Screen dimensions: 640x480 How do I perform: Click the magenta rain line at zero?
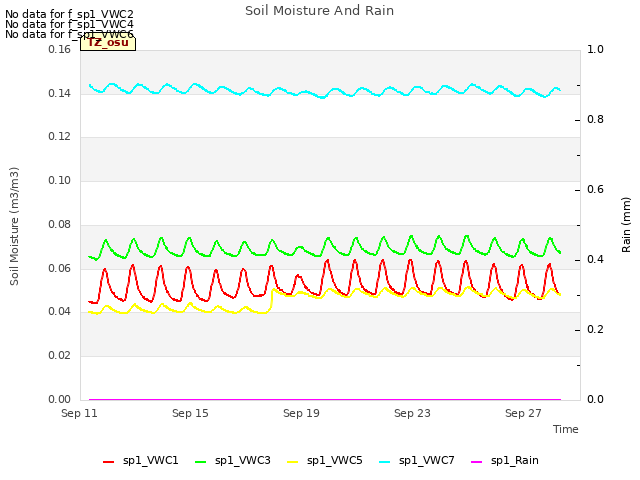coord(325,399)
